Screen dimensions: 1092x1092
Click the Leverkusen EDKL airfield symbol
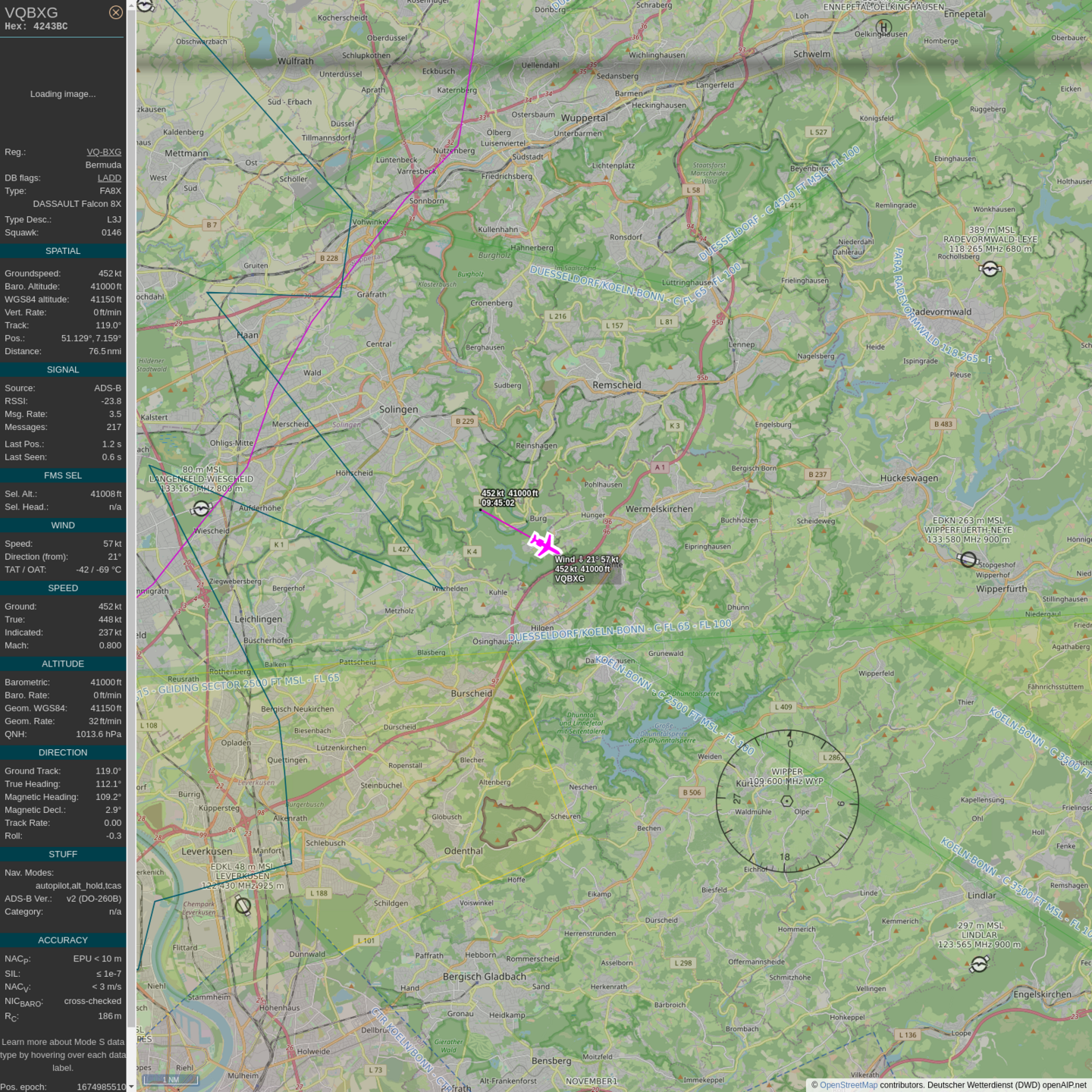pos(243,905)
